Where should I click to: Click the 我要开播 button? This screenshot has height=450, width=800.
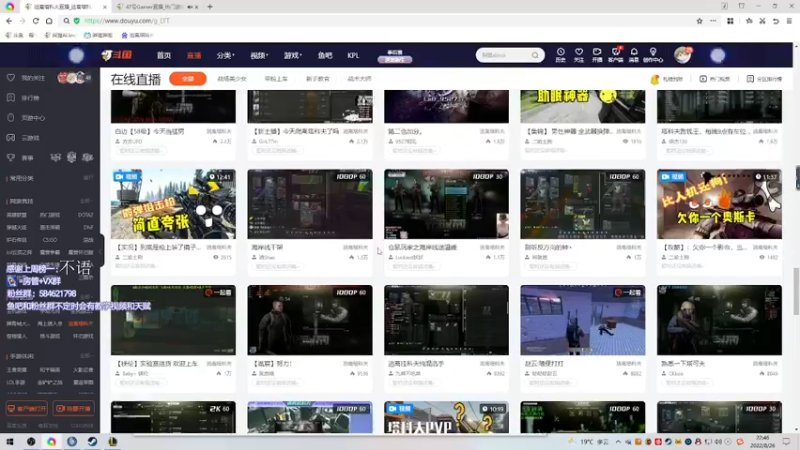click(74, 409)
